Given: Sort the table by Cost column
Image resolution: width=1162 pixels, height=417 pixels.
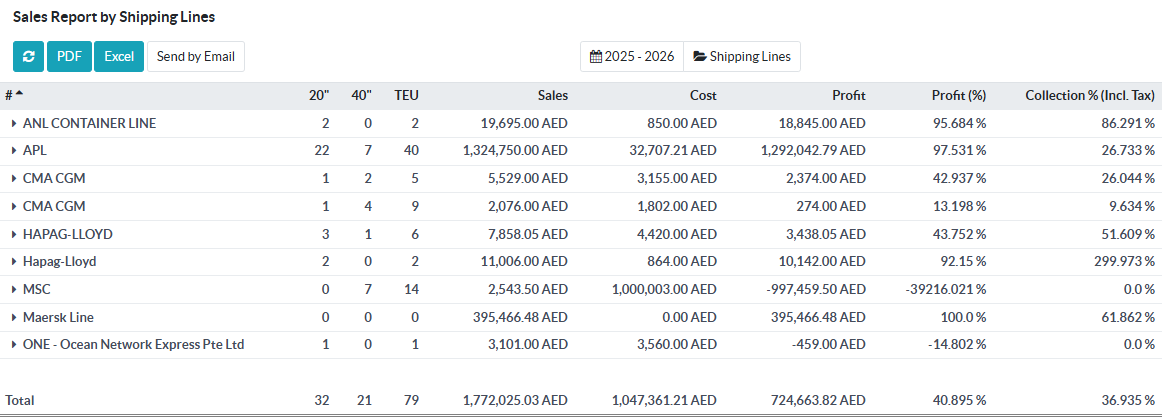Looking at the screenshot, I should [703, 96].
